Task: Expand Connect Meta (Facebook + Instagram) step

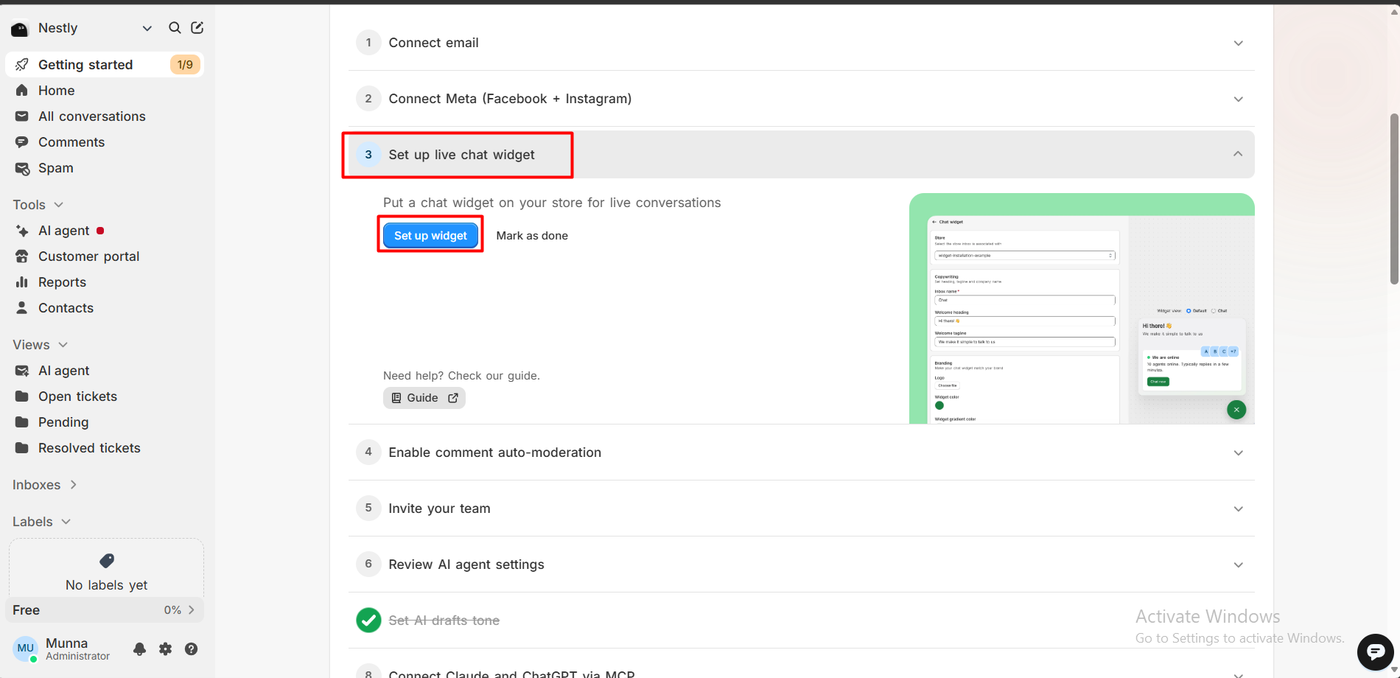Action: [801, 99]
